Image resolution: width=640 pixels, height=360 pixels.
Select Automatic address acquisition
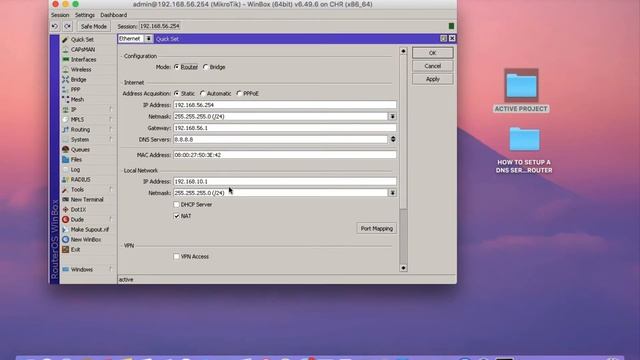[x=202, y=93]
